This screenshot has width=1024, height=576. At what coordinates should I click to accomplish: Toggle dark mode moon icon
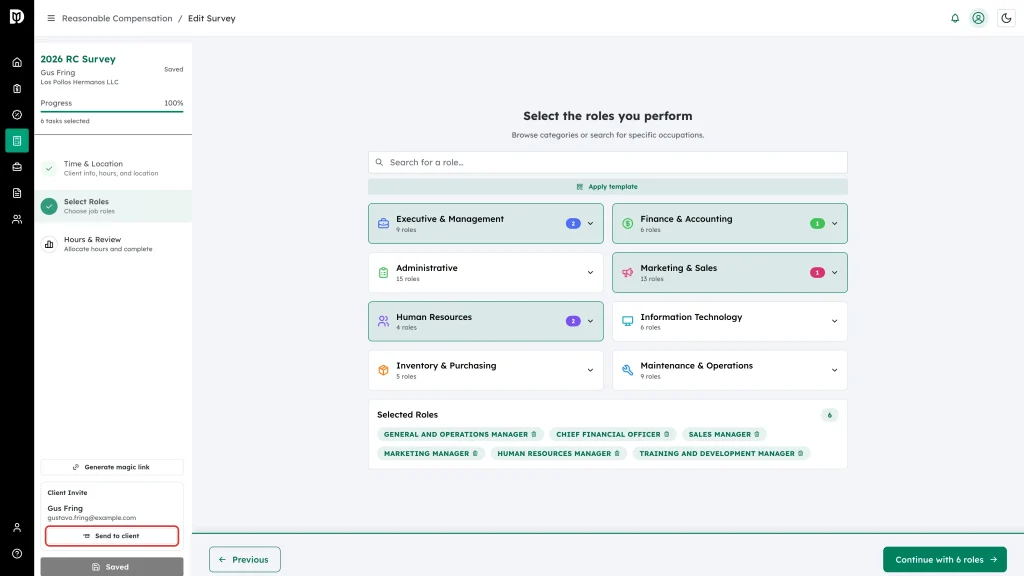click(1006, 18)
